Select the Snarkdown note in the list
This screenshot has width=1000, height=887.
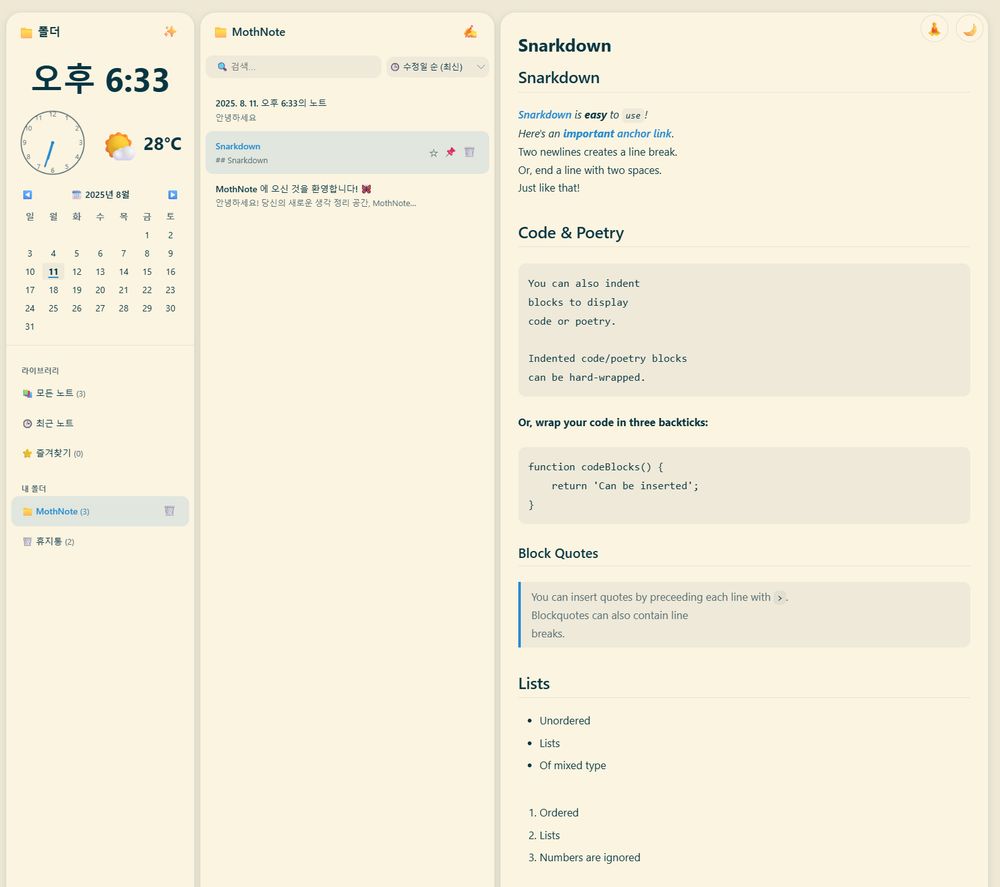pos(347,152)
